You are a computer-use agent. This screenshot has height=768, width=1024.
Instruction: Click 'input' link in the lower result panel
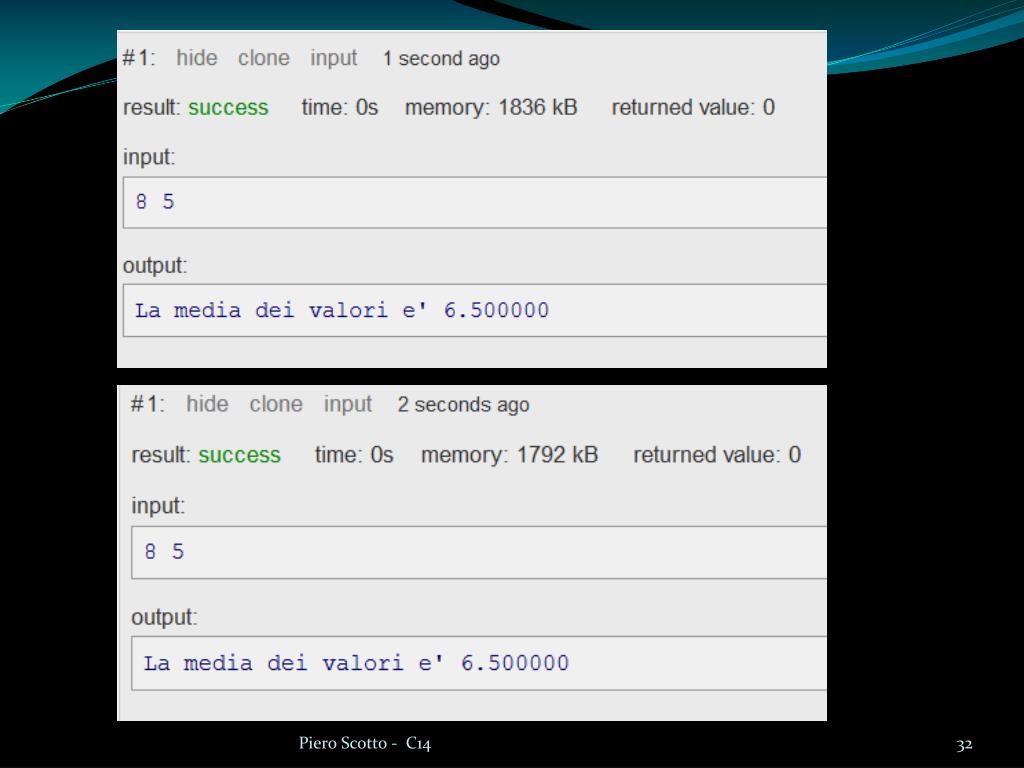point(347,405)
